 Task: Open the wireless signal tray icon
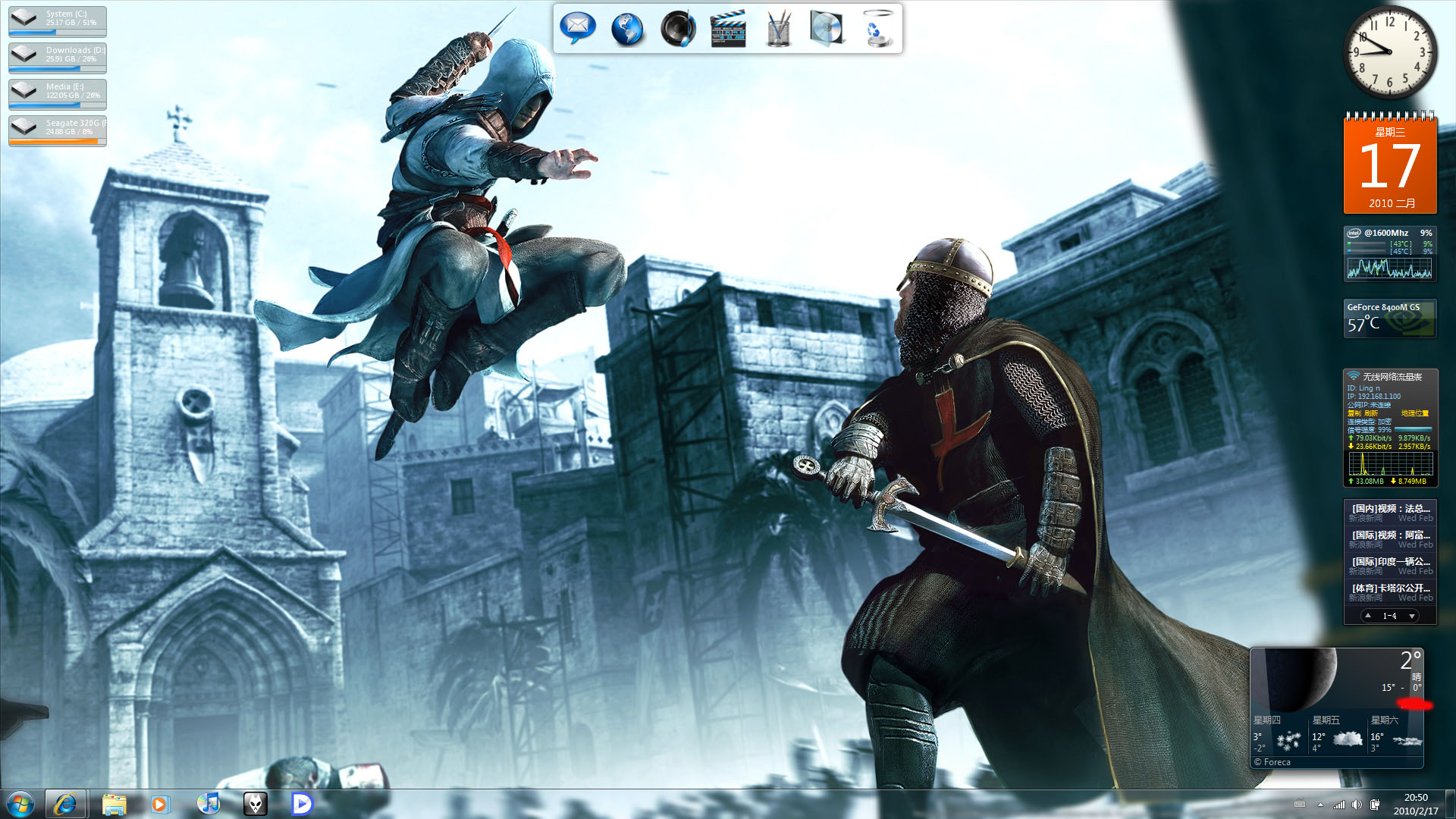[1339, 804]
